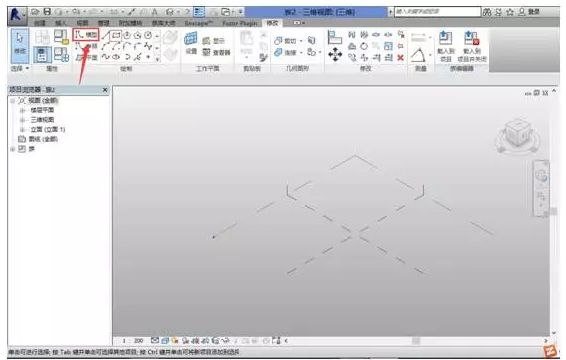Toggle the detail level icon in view control bar
The image size is (566, 360).
(x=155, y=341)
